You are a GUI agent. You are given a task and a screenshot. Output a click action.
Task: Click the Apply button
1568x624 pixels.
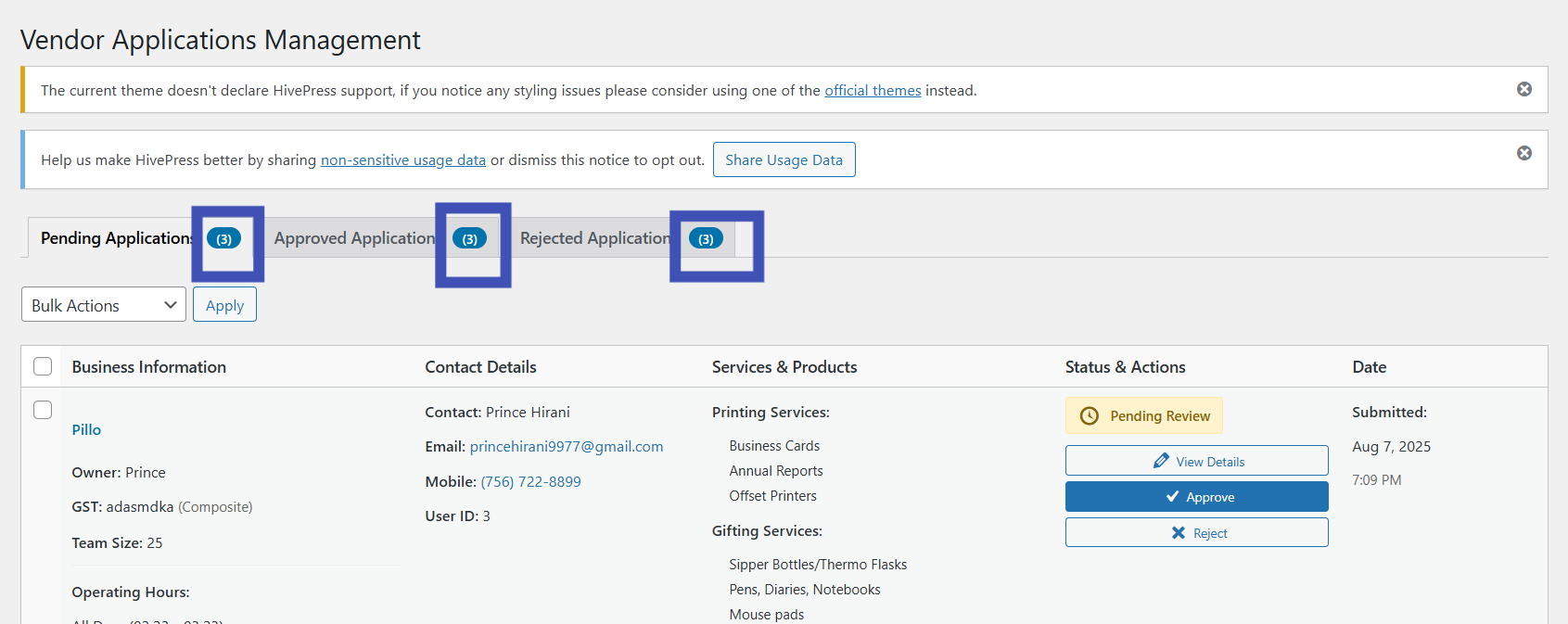point(224,305)
